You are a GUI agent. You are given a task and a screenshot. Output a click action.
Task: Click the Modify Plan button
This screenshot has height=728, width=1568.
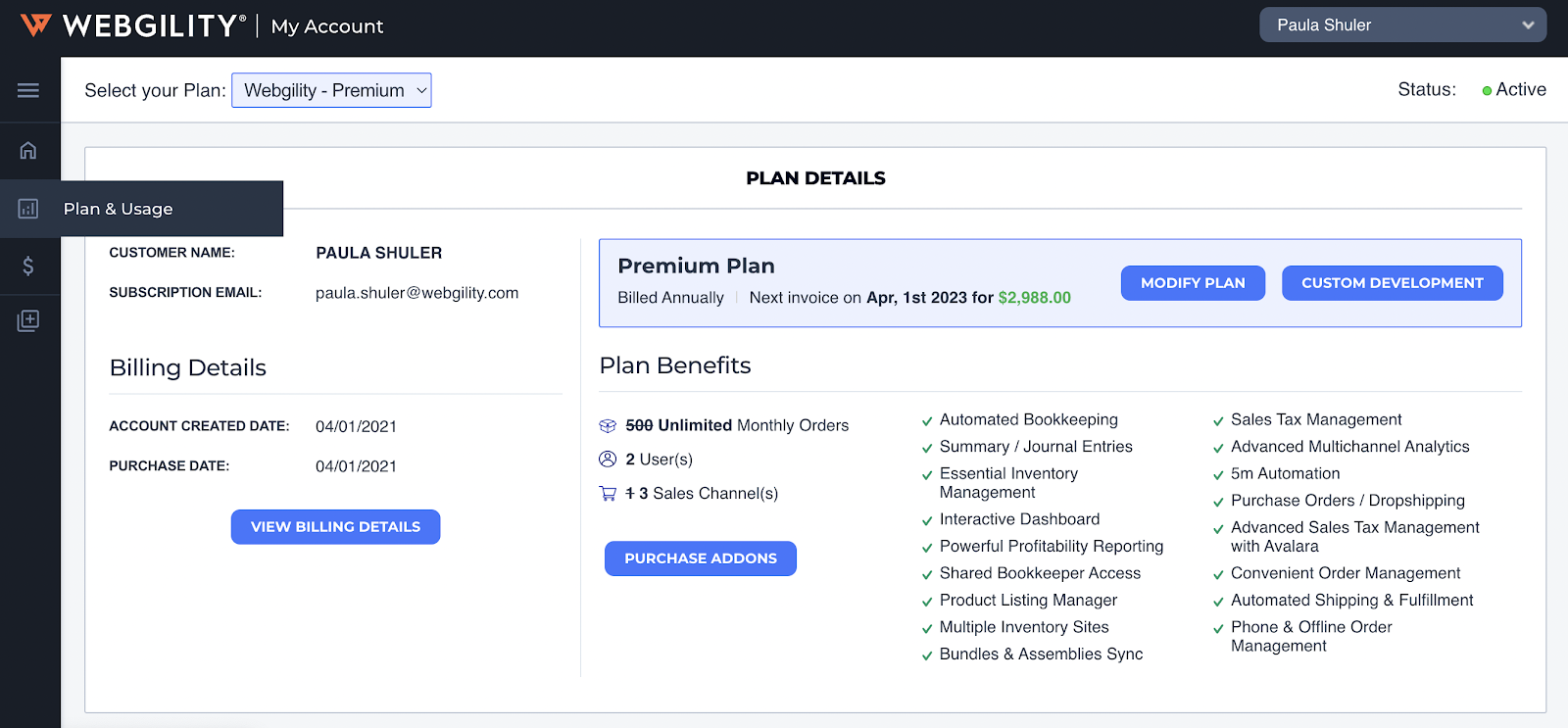click(1193, 283)
